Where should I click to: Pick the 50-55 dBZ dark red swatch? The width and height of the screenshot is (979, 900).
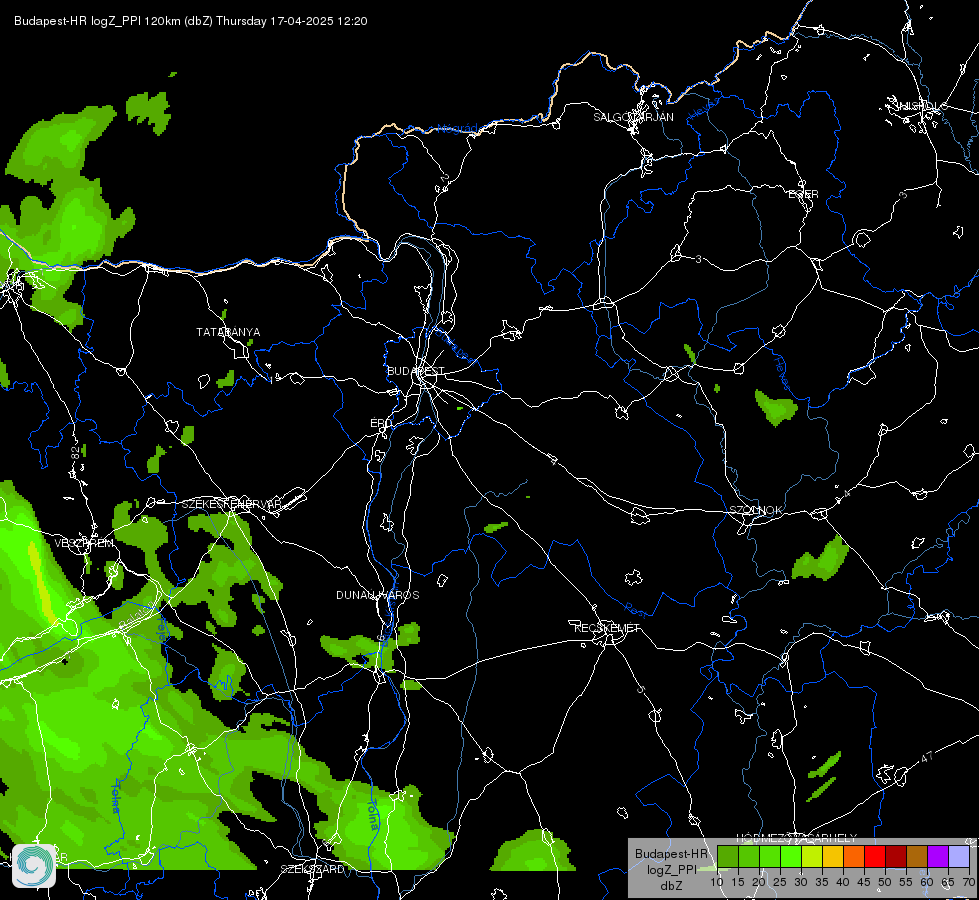click(x=896, y=857)
